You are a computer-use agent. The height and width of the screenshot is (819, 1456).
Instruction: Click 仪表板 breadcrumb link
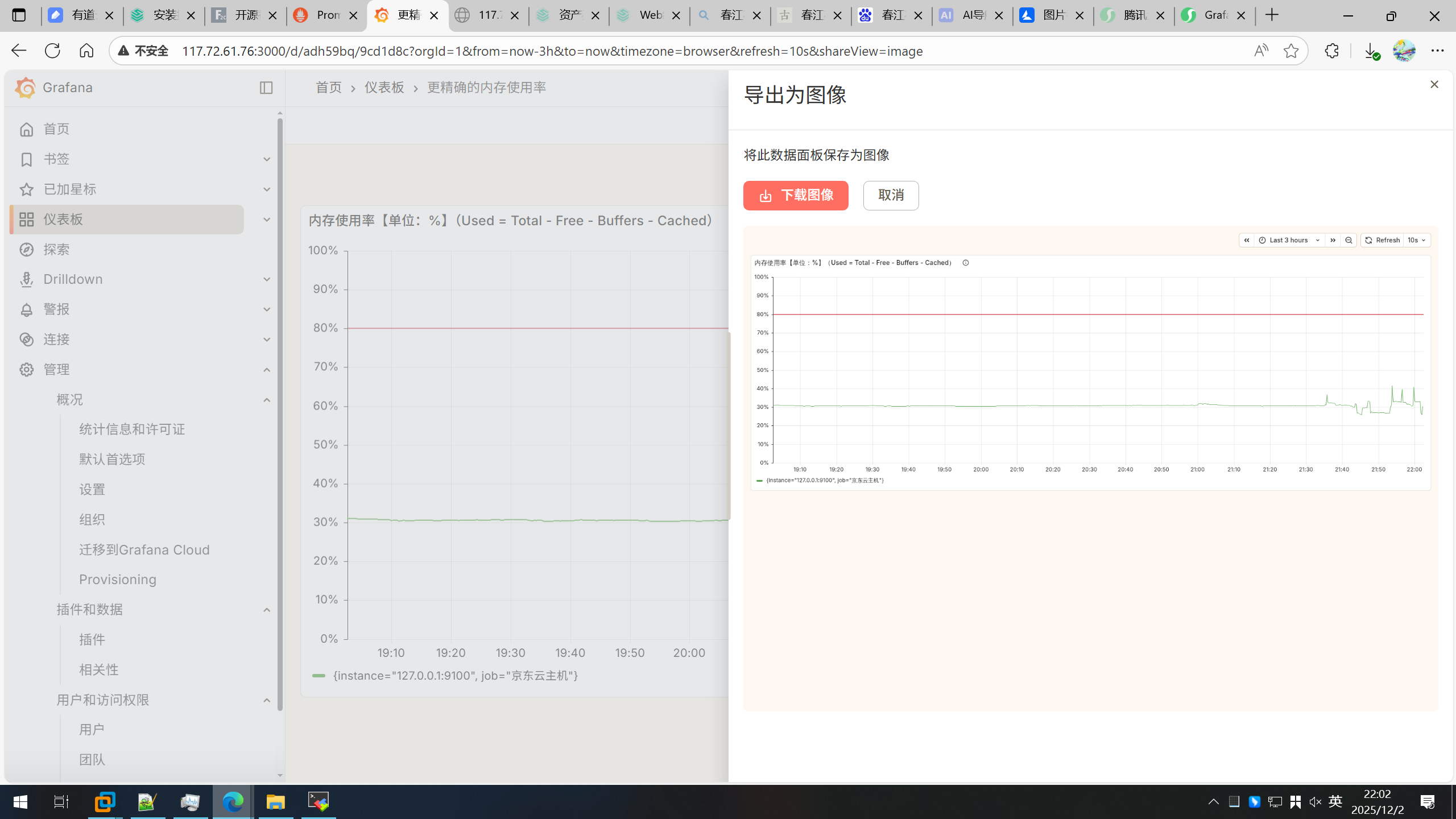tap(384, 88)
